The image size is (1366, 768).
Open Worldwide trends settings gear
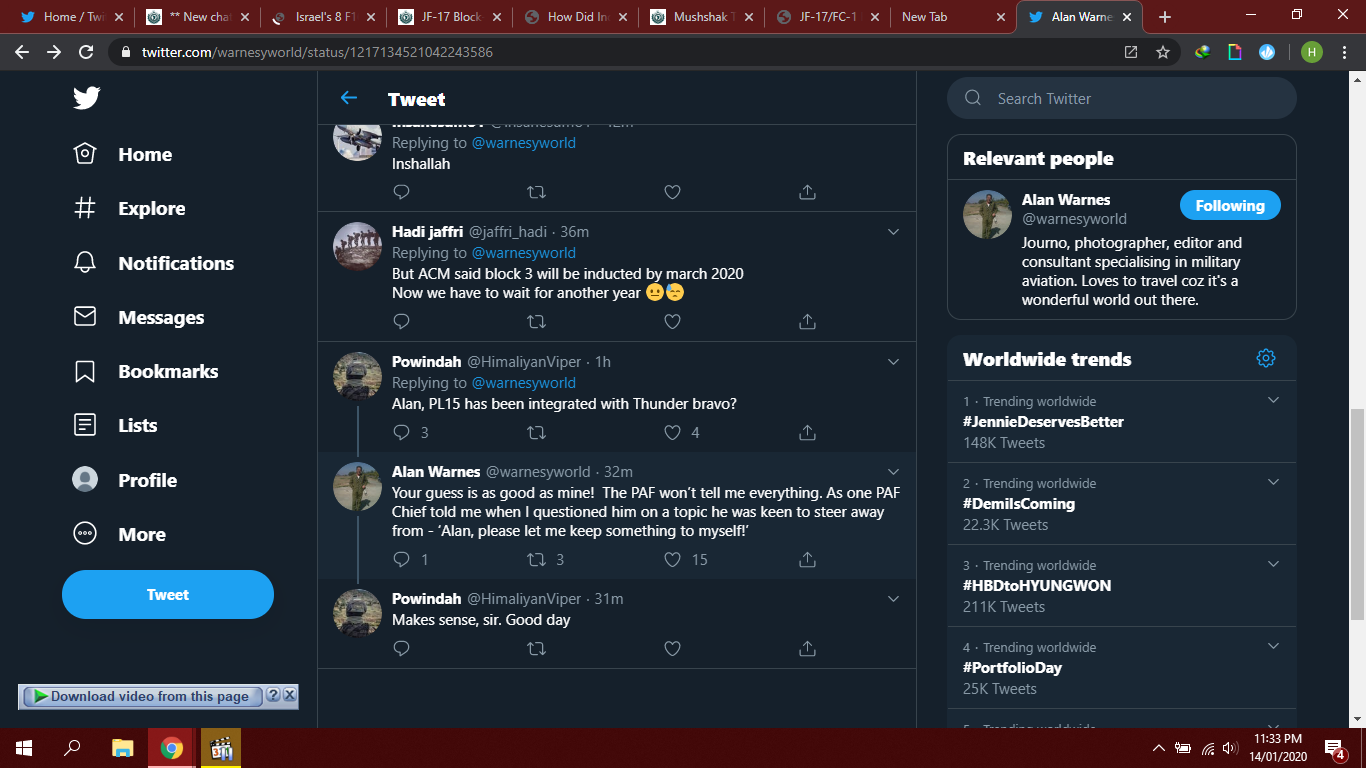pyautogui.click(x=1266, y=358)
